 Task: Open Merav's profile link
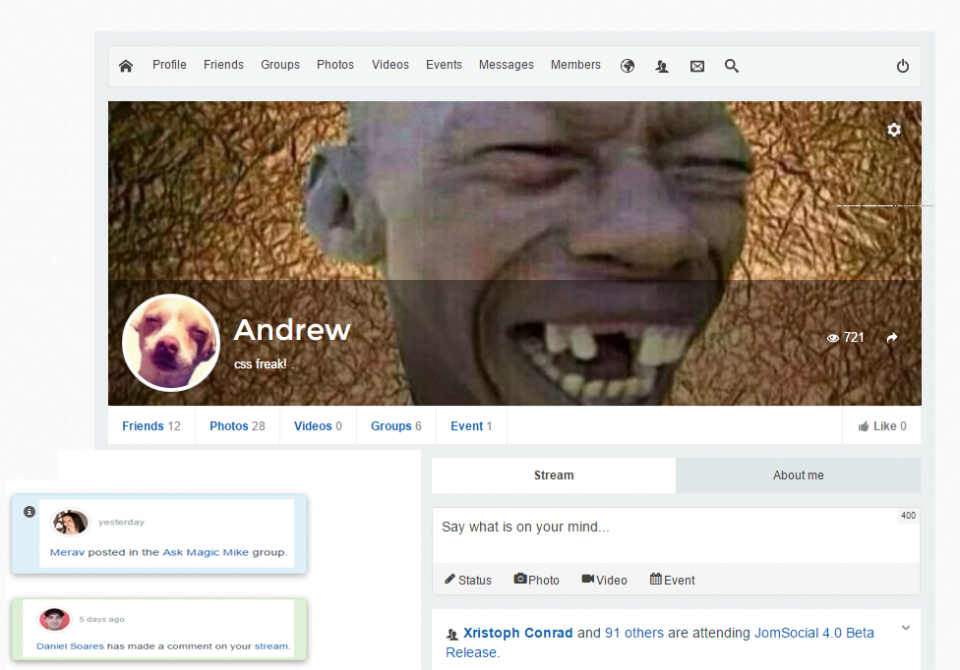[x=67, y=552]
